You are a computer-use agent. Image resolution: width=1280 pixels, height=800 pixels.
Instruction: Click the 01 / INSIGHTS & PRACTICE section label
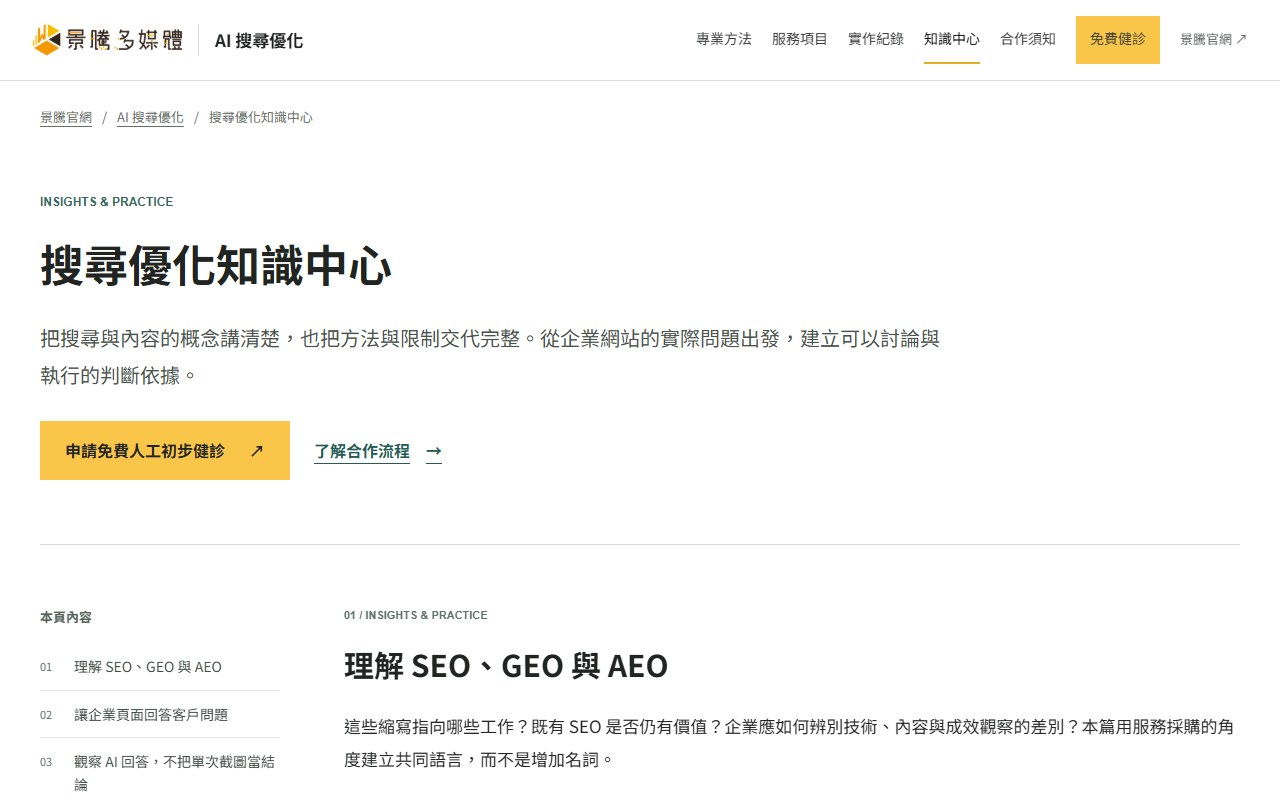[x=416, y=615]
